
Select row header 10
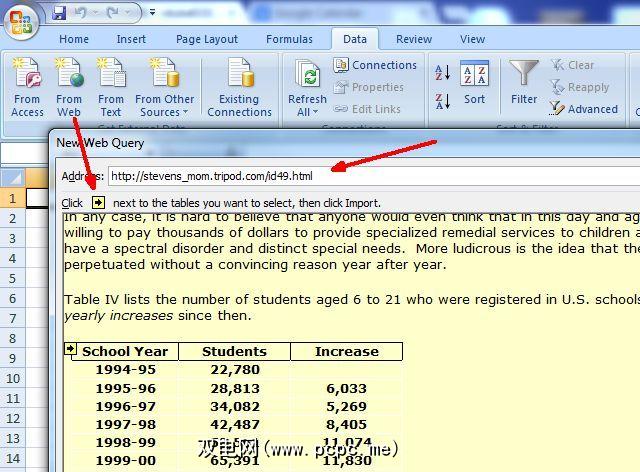pyautogui.click(x=13, y=378)
